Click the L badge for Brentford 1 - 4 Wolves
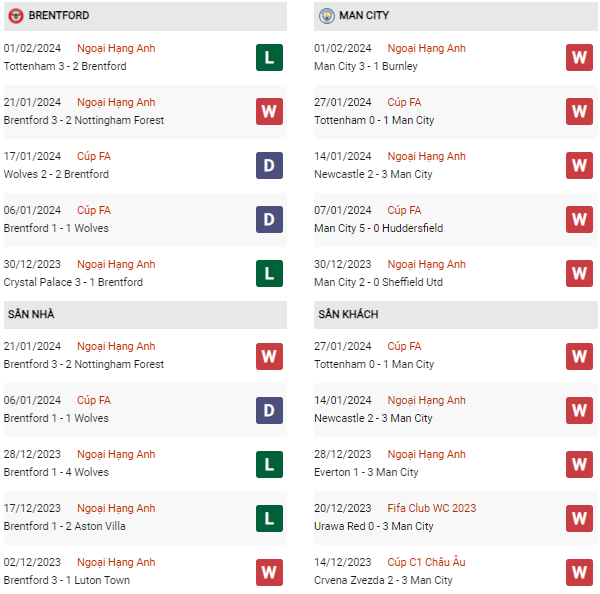The image size is (600, 594). (269, 463)
